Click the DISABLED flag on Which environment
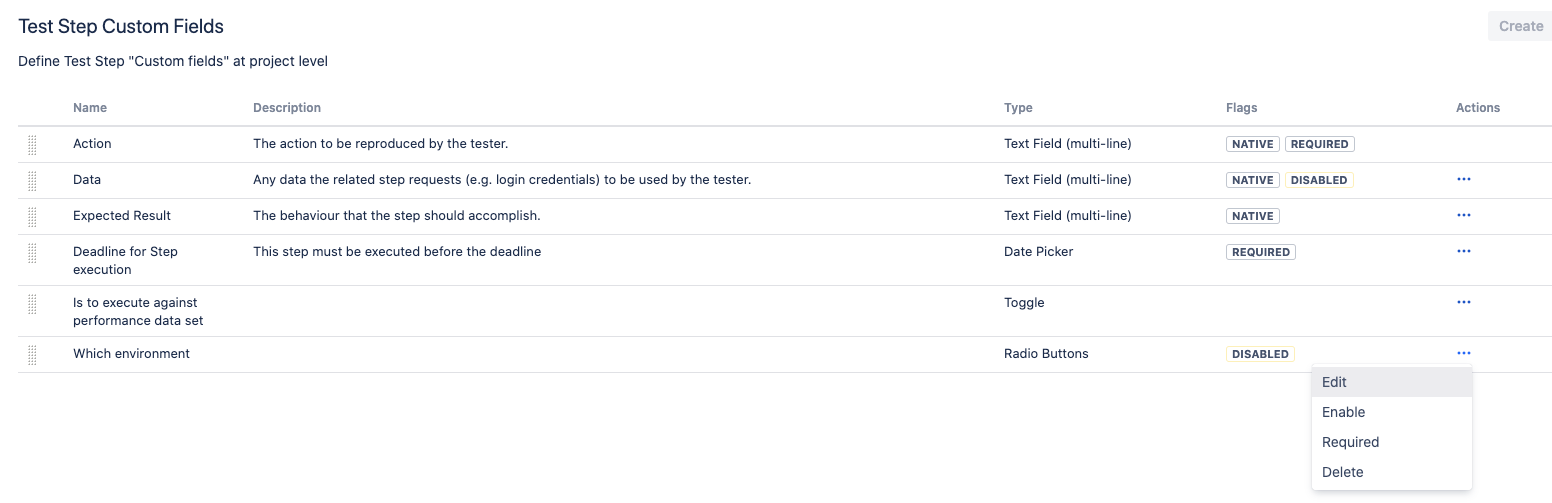Image resolution: width=1552 pixels, height=503 pixels. point(1260,354)
